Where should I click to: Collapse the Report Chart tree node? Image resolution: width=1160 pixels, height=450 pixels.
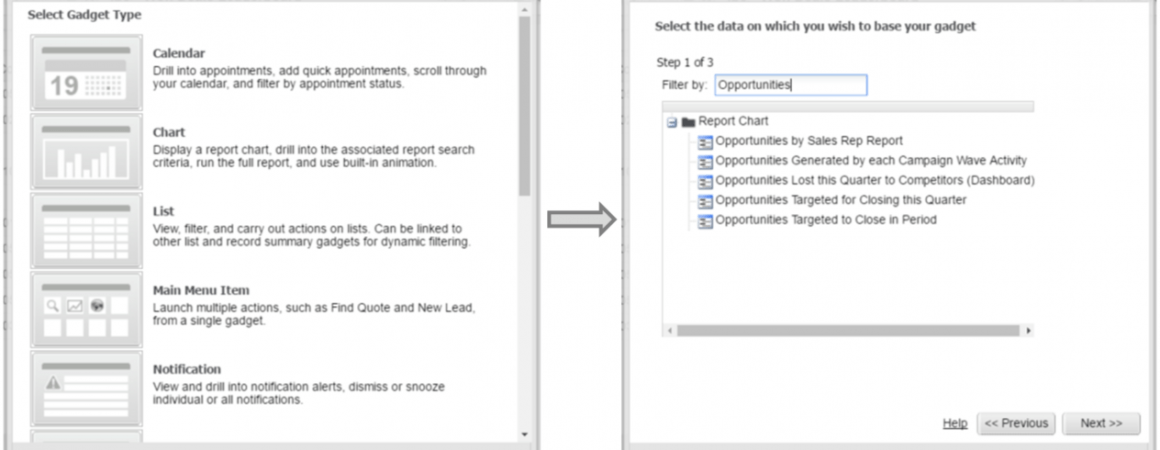672,122
